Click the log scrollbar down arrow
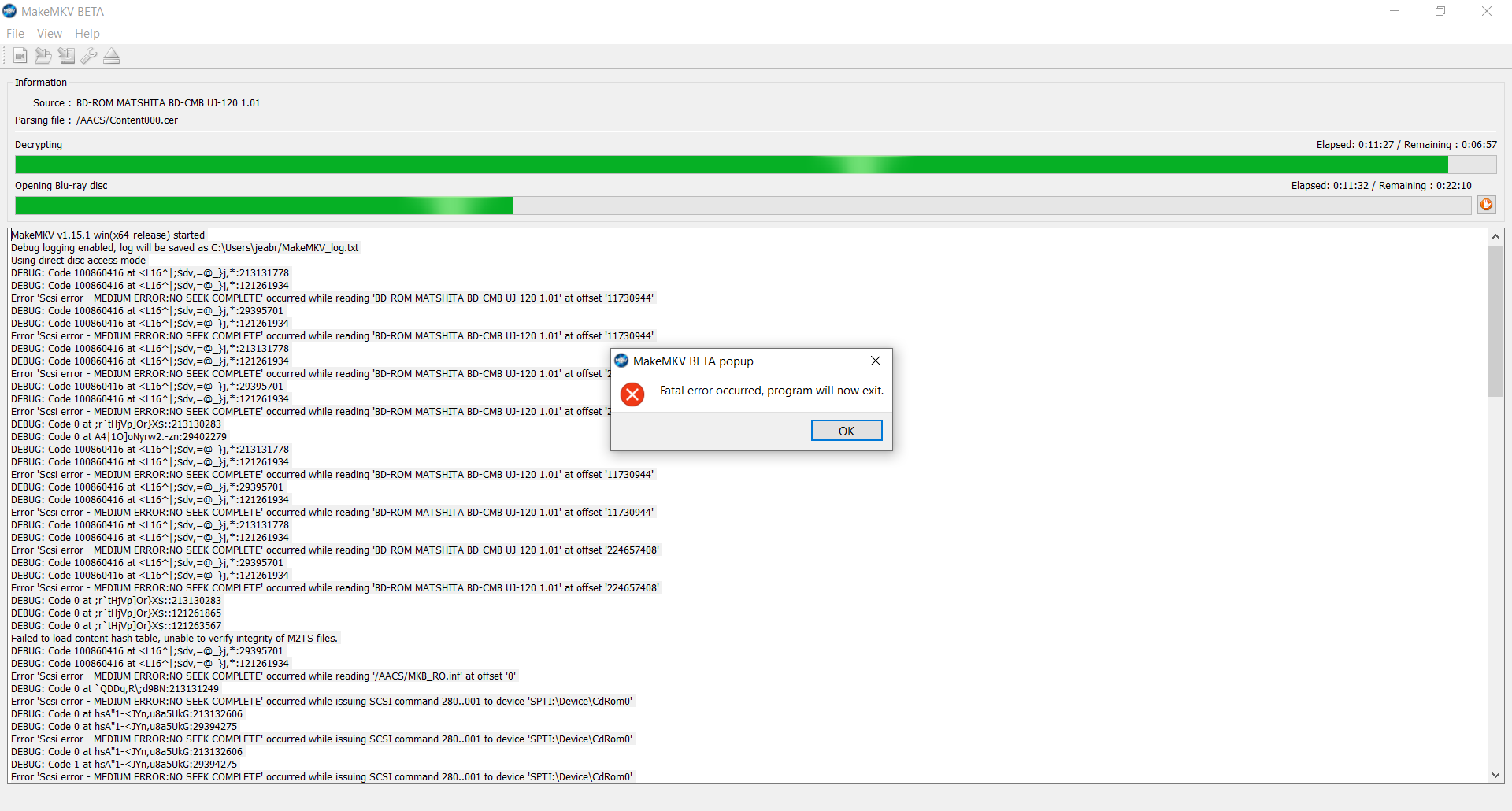Screen dimensions: 1512x811 1495,776
